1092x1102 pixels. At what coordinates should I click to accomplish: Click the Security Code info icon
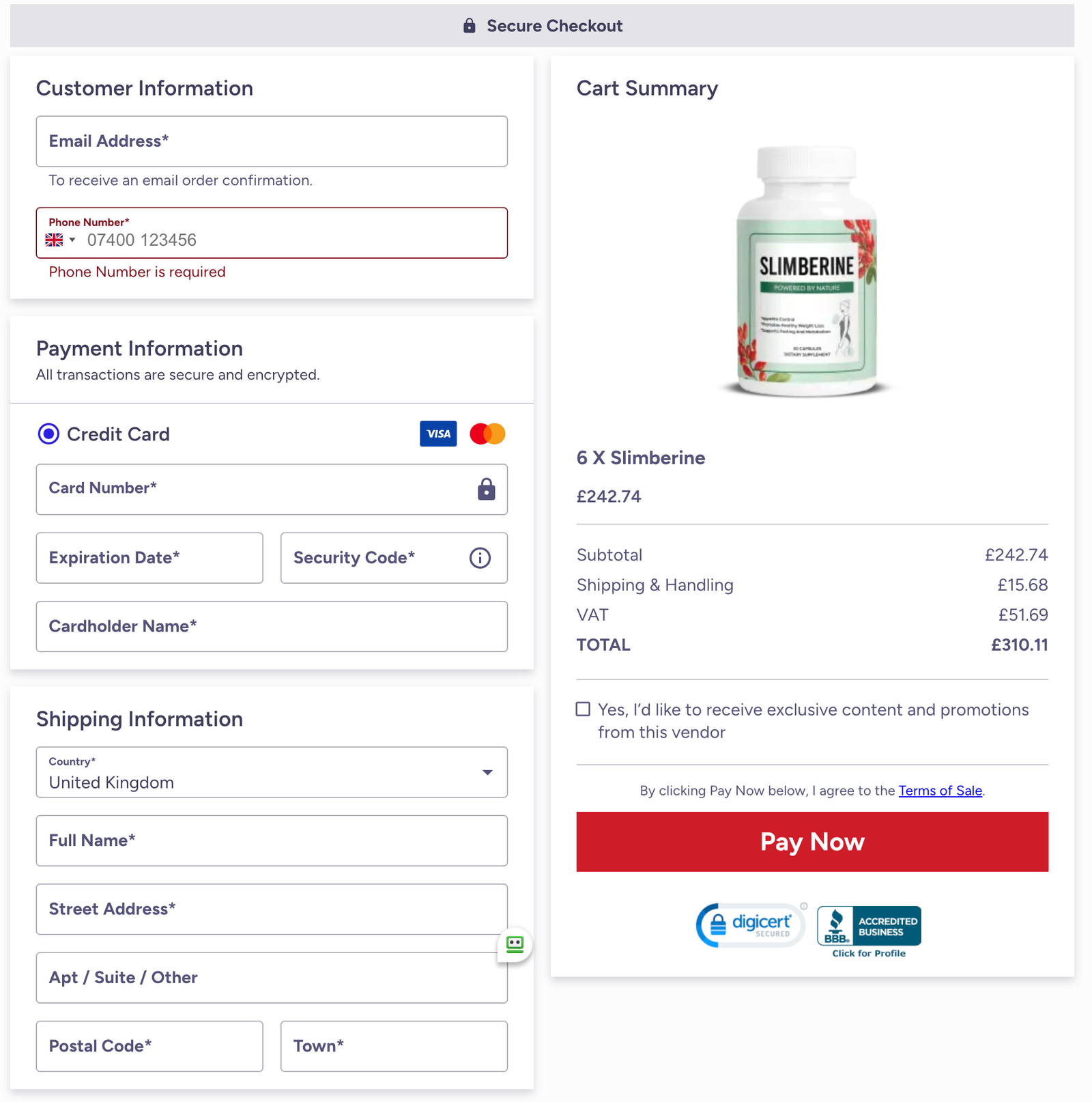coord(480,558)
